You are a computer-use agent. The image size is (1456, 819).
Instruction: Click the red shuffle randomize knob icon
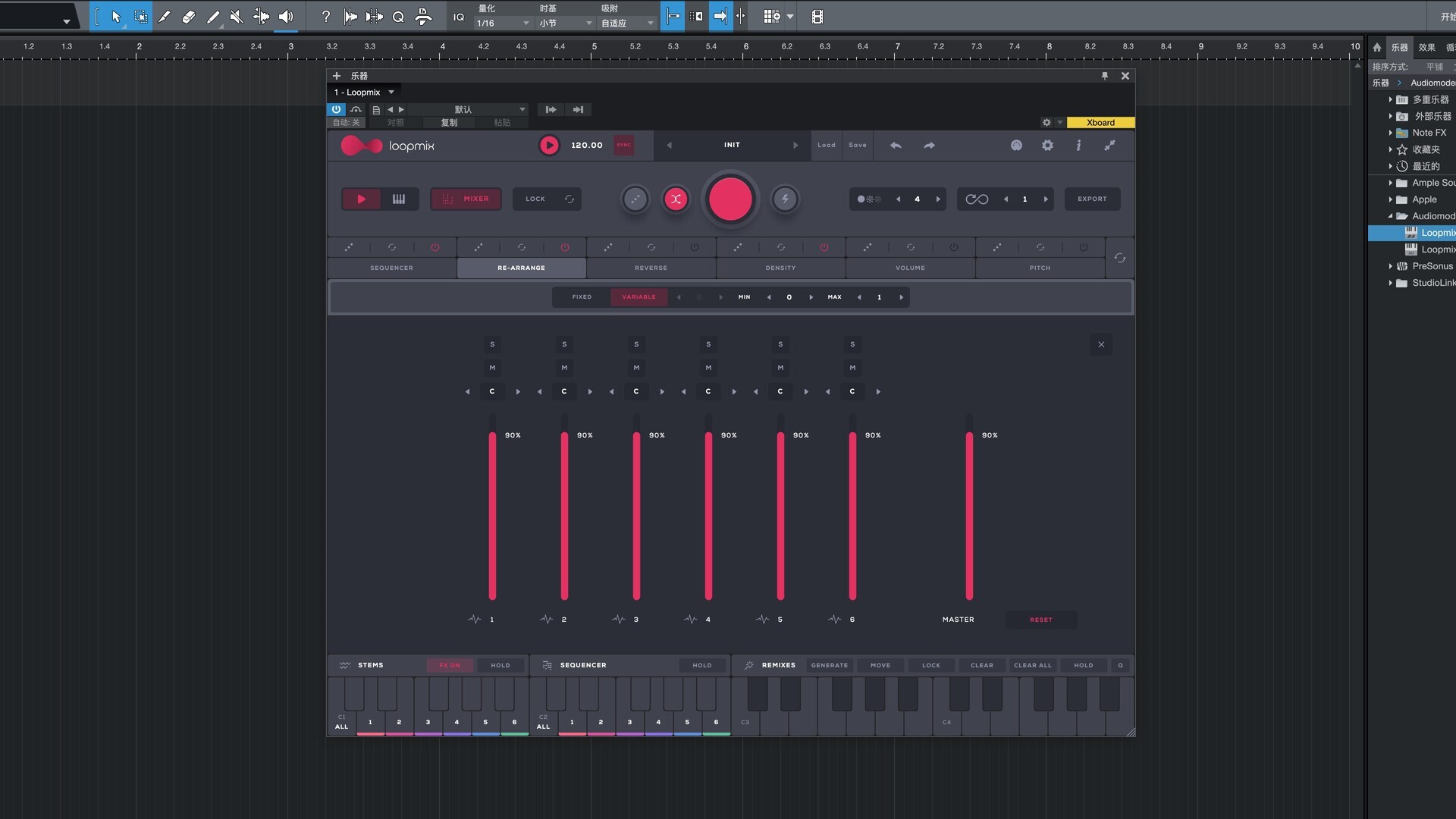point(676,199)
